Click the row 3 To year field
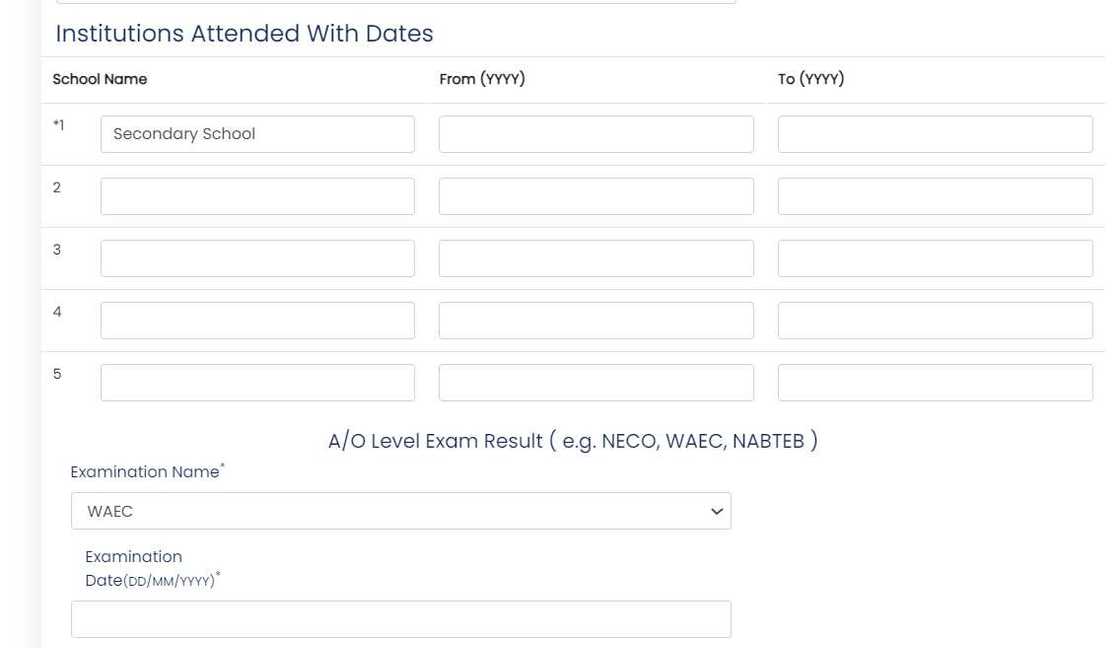 (x=935, y=258)
